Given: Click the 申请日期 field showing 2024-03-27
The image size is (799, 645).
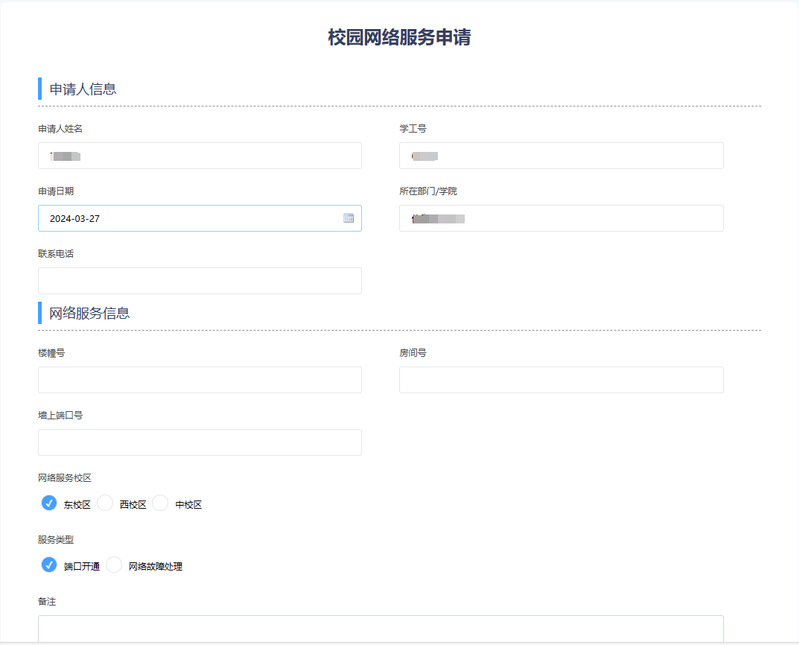Looking at the screenshot, I should coord(190,218).
